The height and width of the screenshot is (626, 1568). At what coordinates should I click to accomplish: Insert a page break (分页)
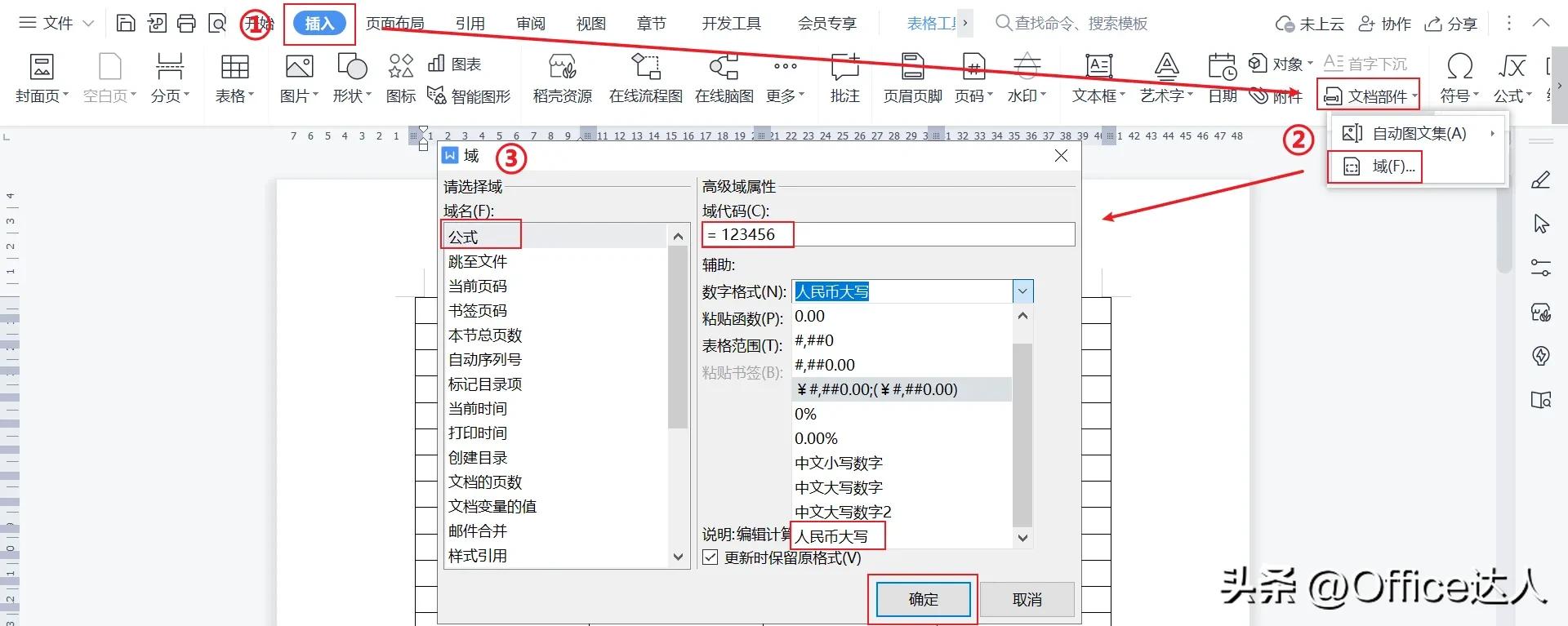pos(170,78)
